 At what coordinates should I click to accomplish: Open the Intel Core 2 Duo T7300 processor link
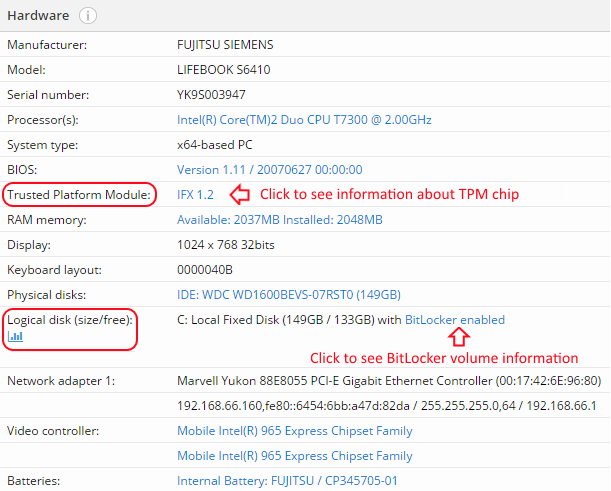coord(304,120)
